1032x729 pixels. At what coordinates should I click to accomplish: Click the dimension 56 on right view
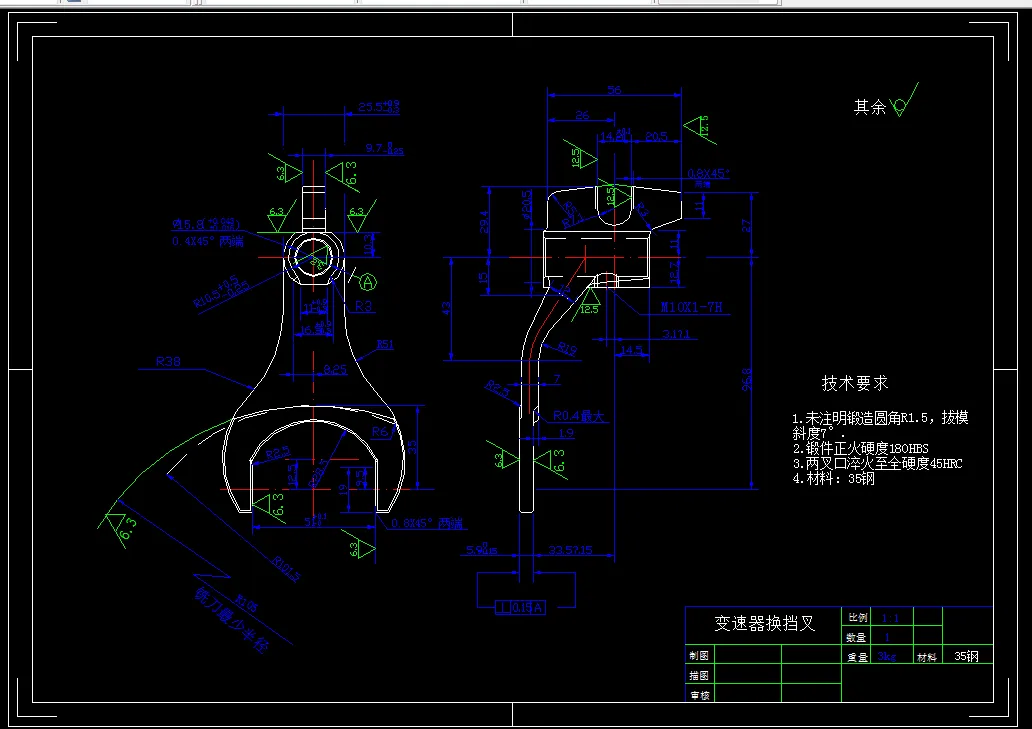tap(612, 89)
